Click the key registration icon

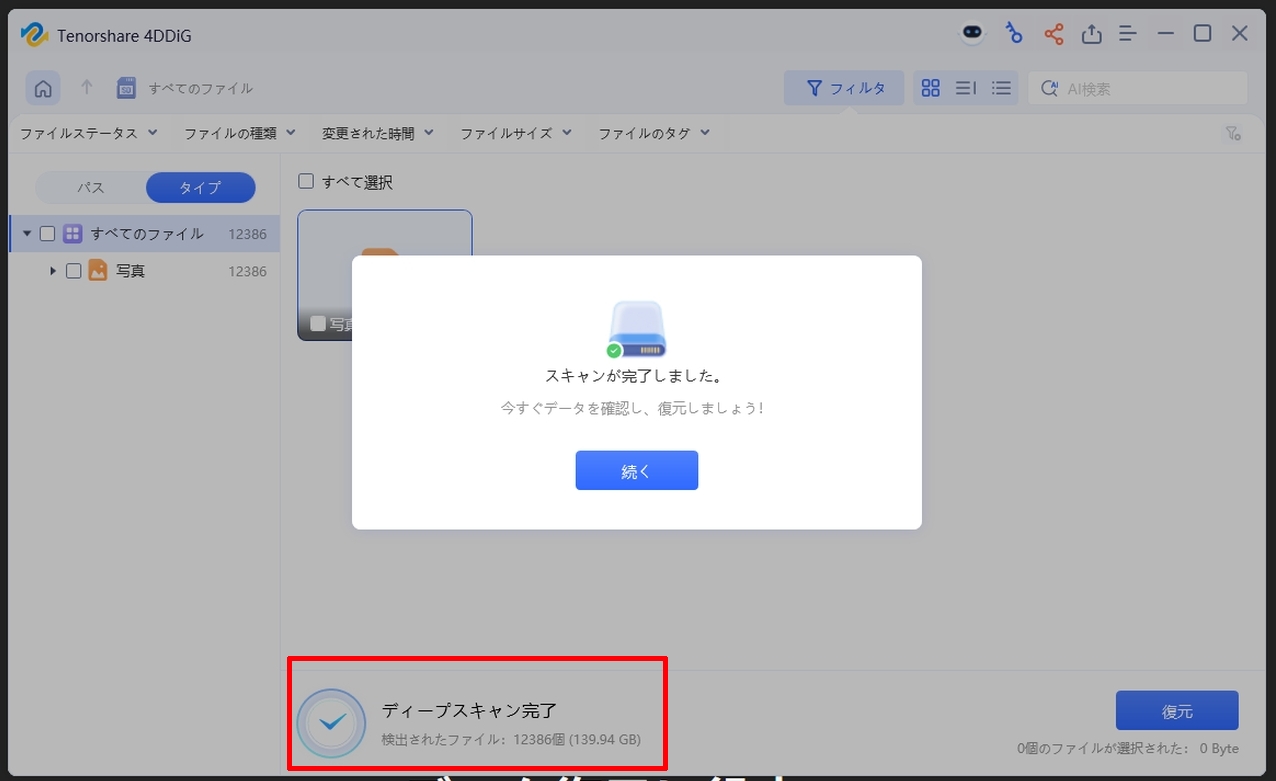point(1013,33)
